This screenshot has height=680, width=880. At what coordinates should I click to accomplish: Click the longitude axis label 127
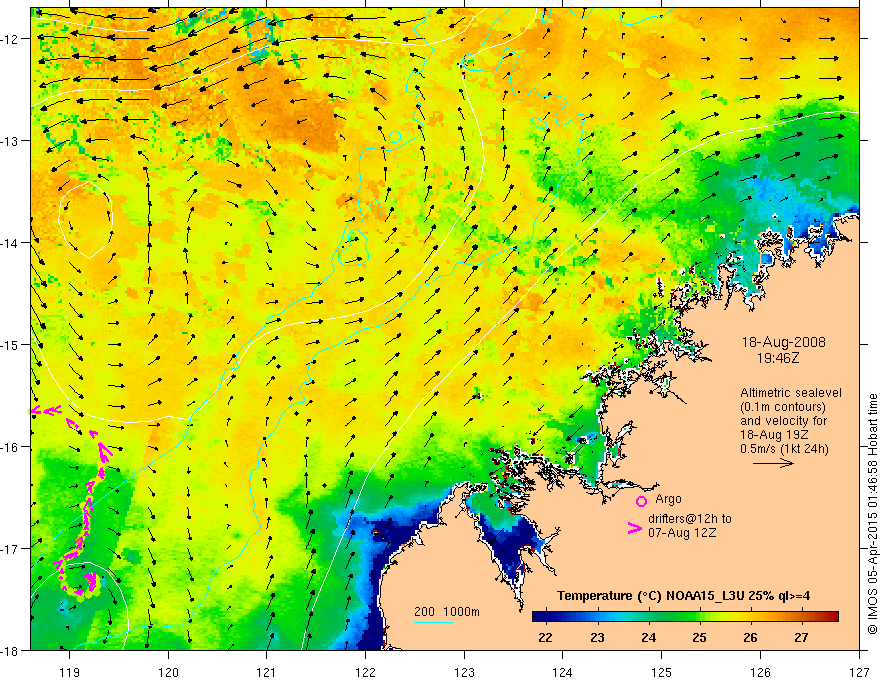coord(859,672)
